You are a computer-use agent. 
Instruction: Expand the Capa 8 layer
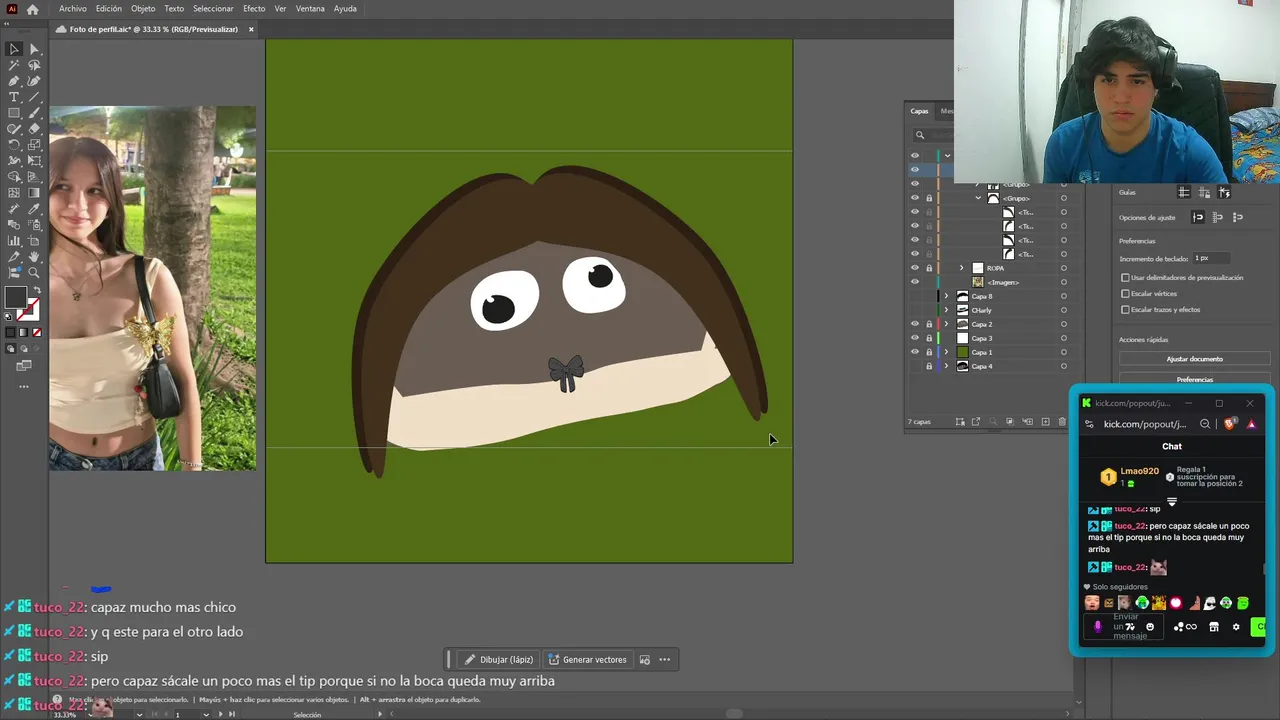tap(946, 296)
